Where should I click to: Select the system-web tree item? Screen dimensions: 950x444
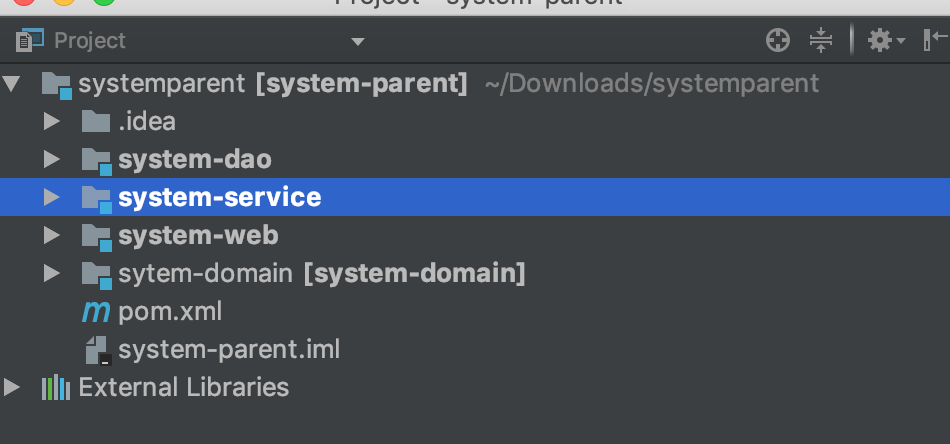[198, 236]
